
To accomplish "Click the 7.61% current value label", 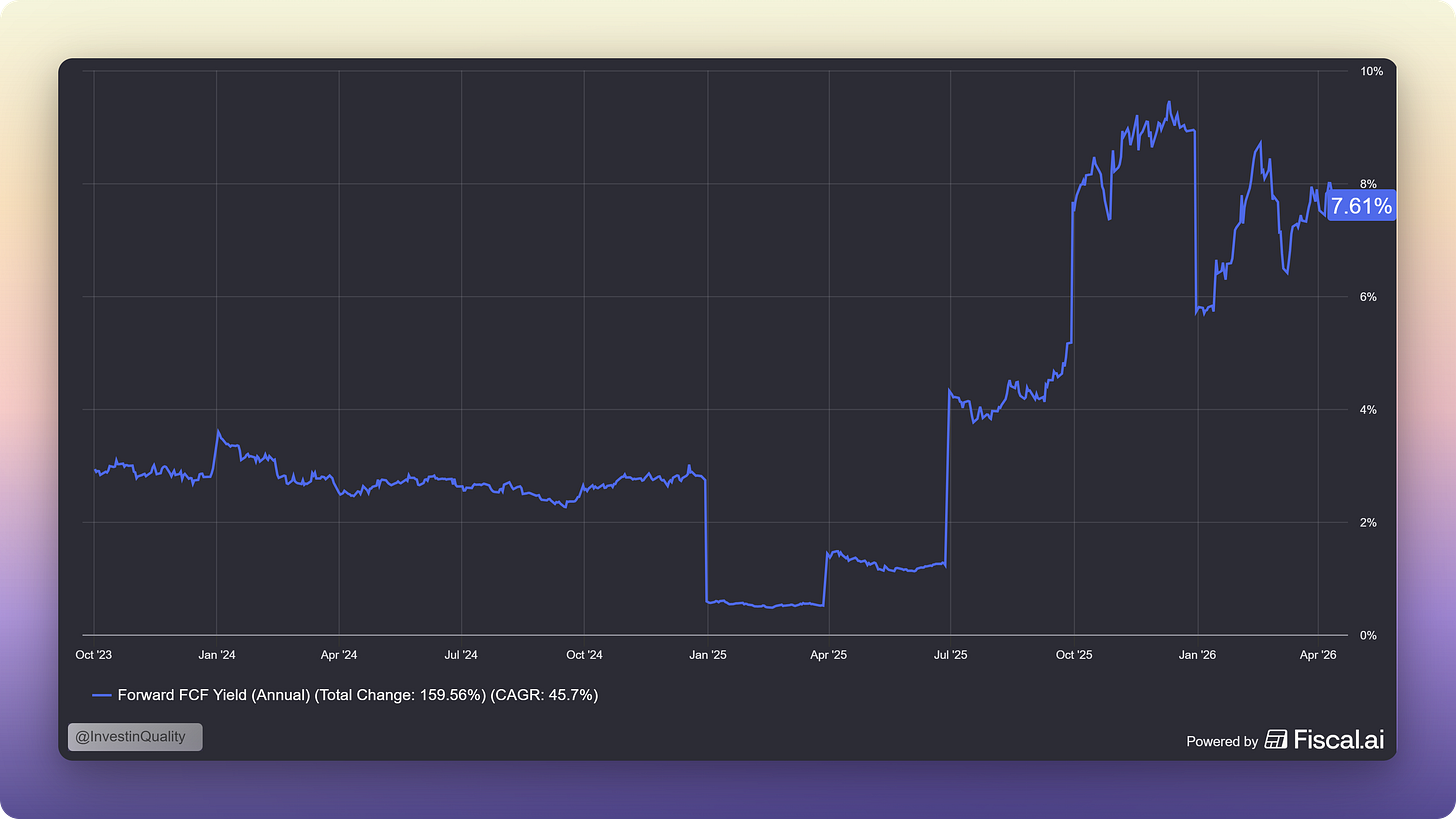I will click(x=1361, y=206).
